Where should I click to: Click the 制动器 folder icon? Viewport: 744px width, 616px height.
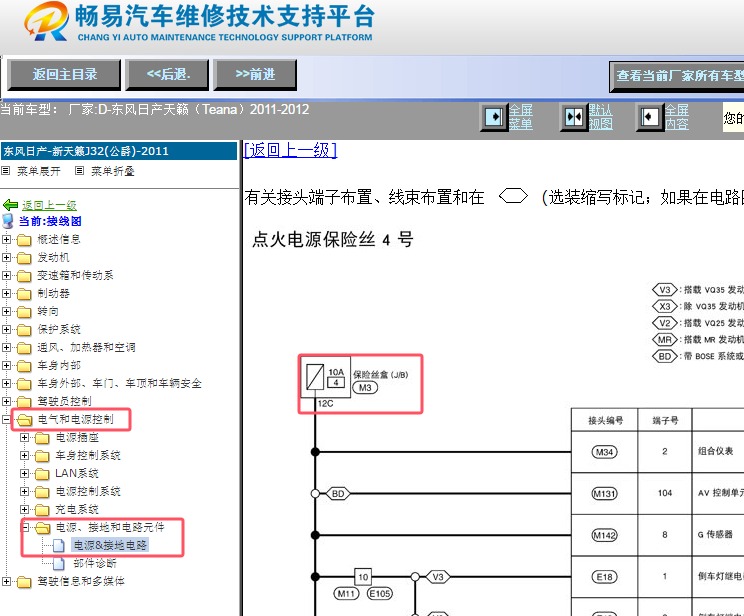[24, 294]
